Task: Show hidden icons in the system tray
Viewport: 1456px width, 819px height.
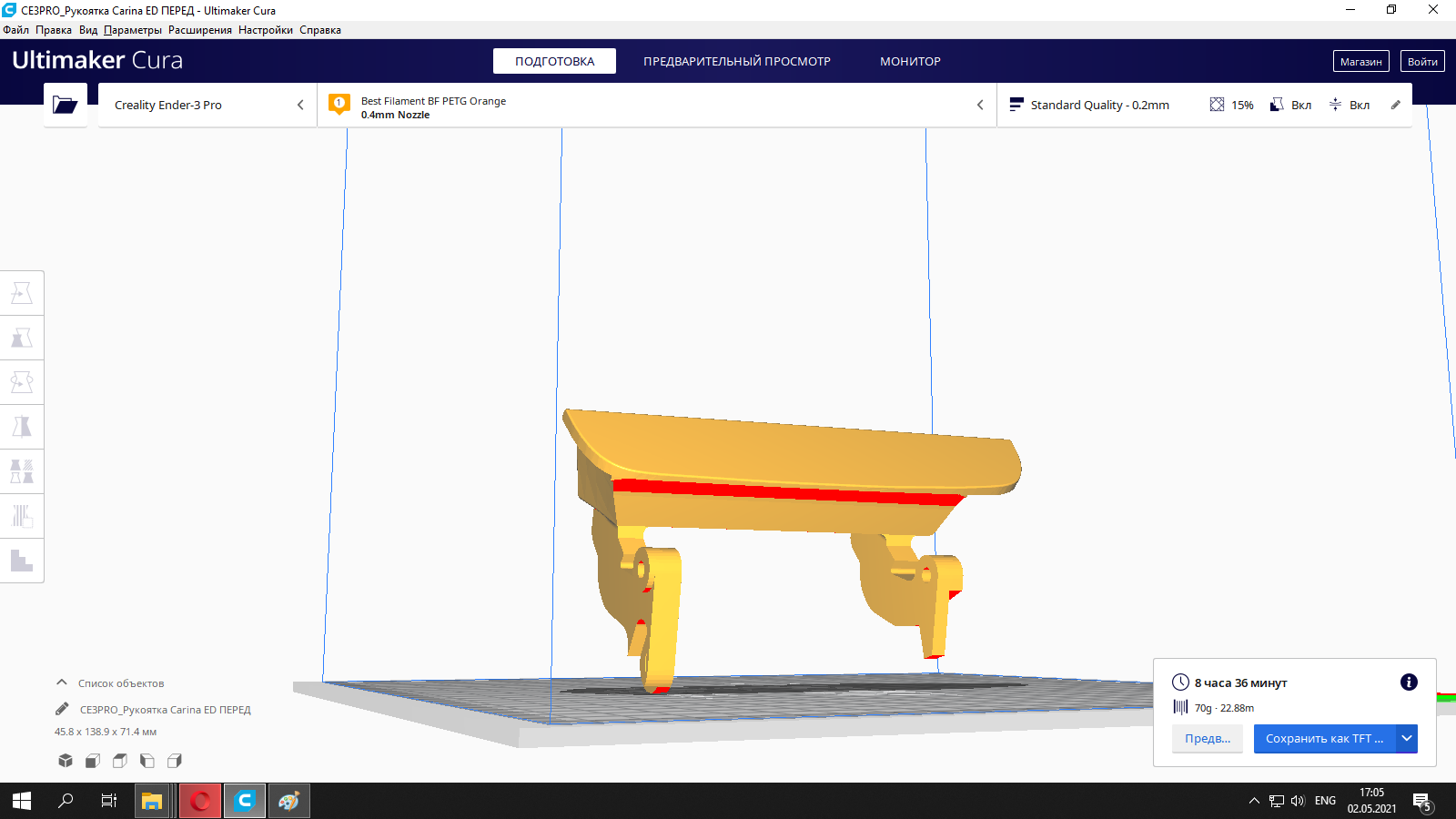Action: [x=1254, y=801]
